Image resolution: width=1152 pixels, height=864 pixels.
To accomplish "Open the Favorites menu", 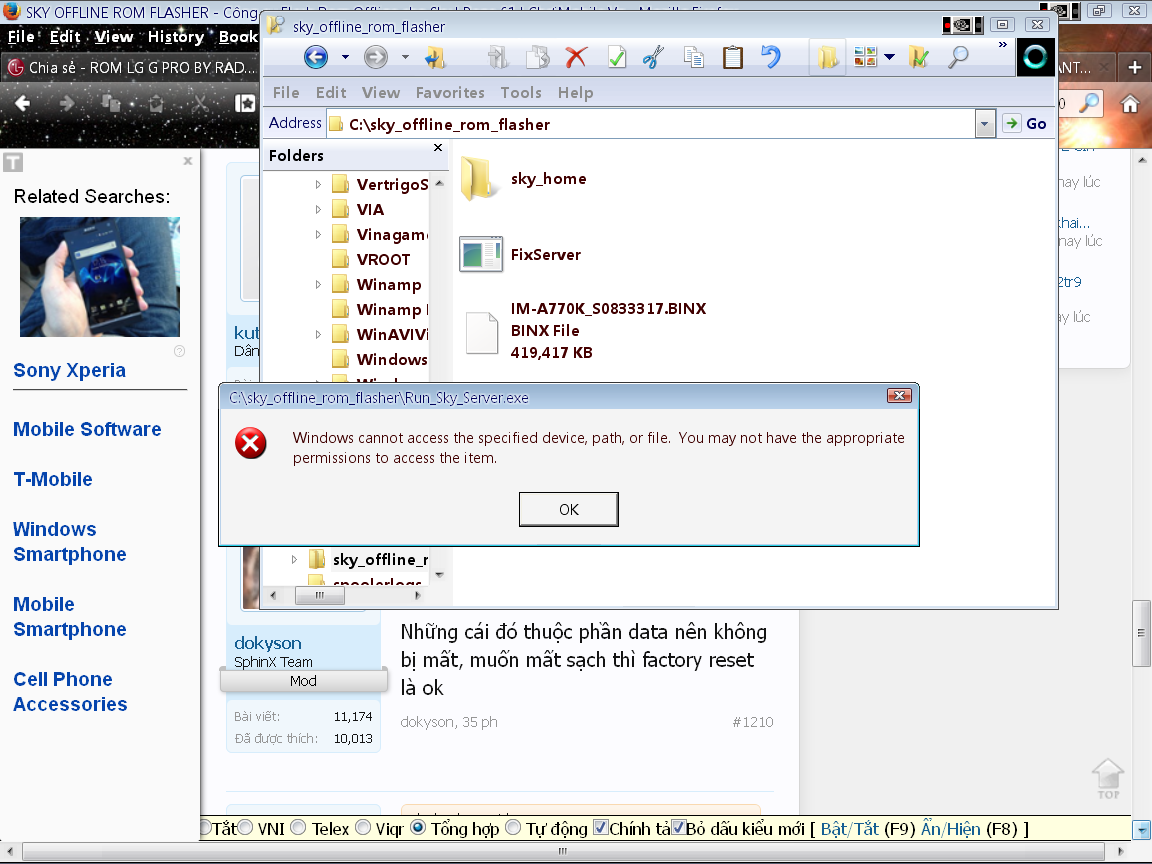I will [450, 92].
